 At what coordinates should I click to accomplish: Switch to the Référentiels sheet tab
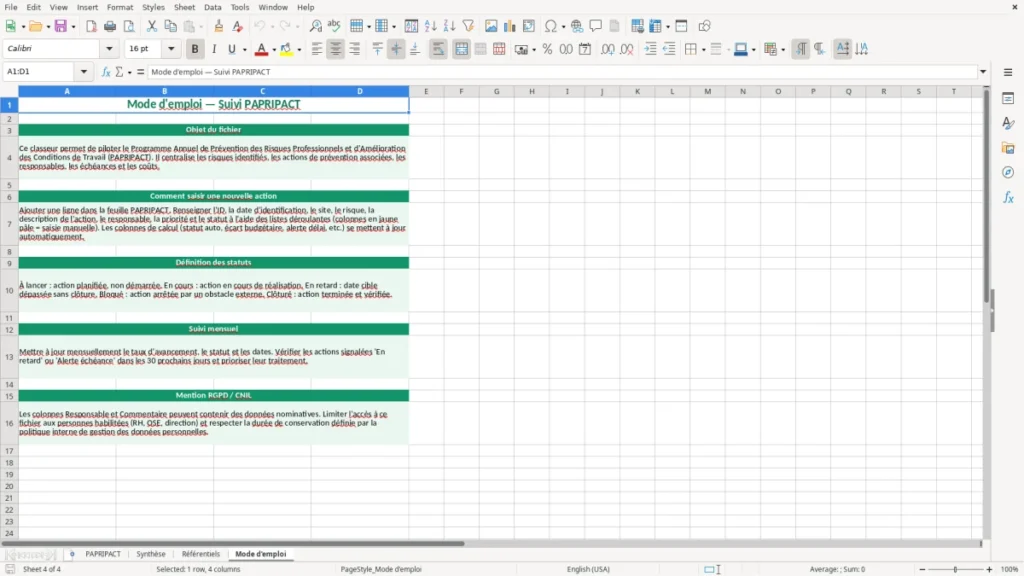click(x=201, y=554)
